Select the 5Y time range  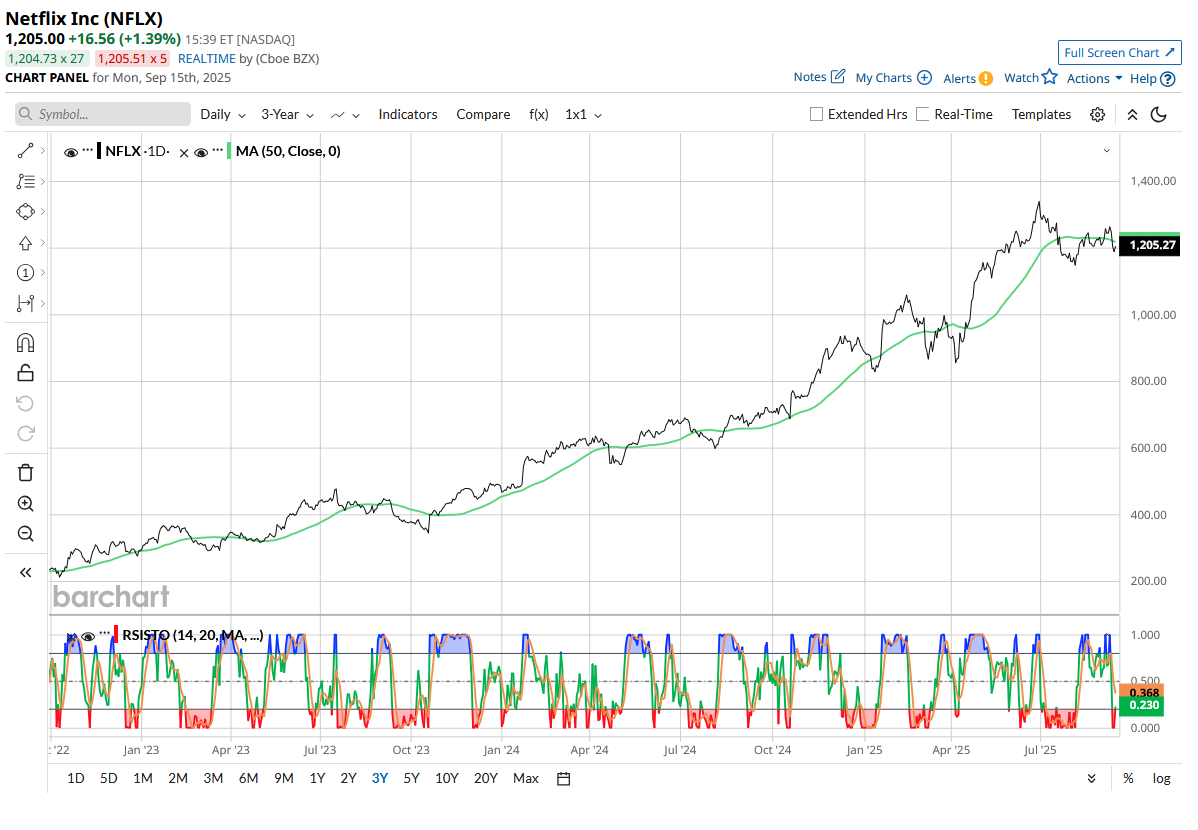411,779
